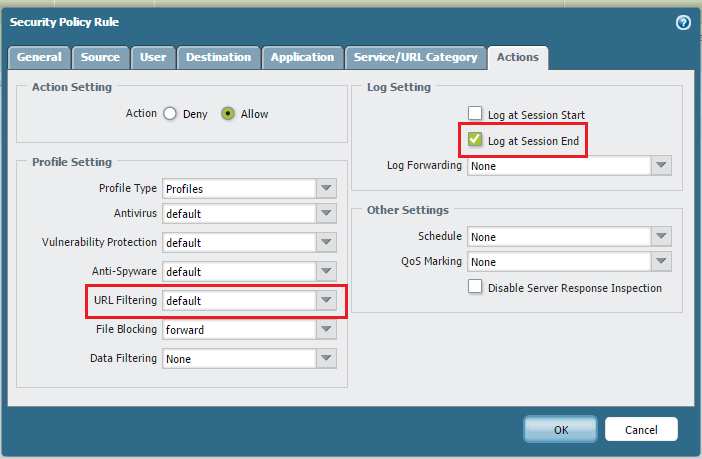Viewport: 702px width, 459px height.
Task: Open the Service/URL Category tab
Action: tap(416, 58)
